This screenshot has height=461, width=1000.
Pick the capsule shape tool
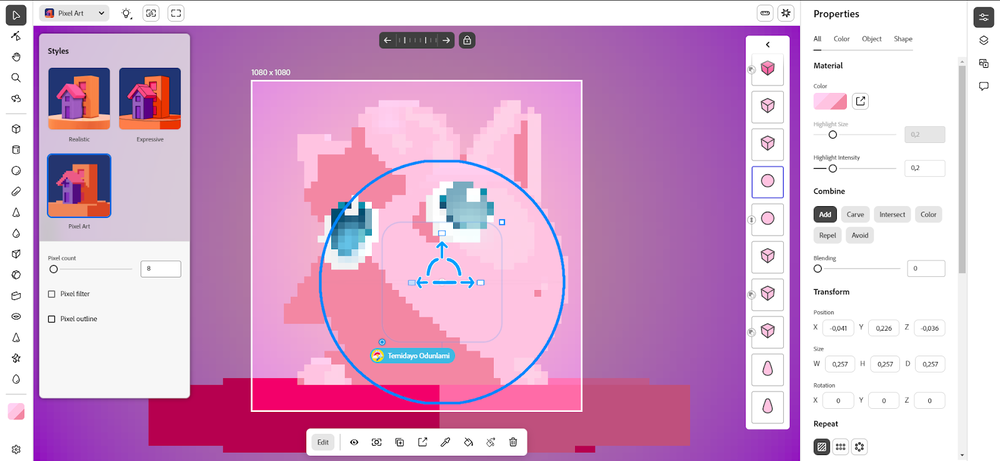pos(16,191)
